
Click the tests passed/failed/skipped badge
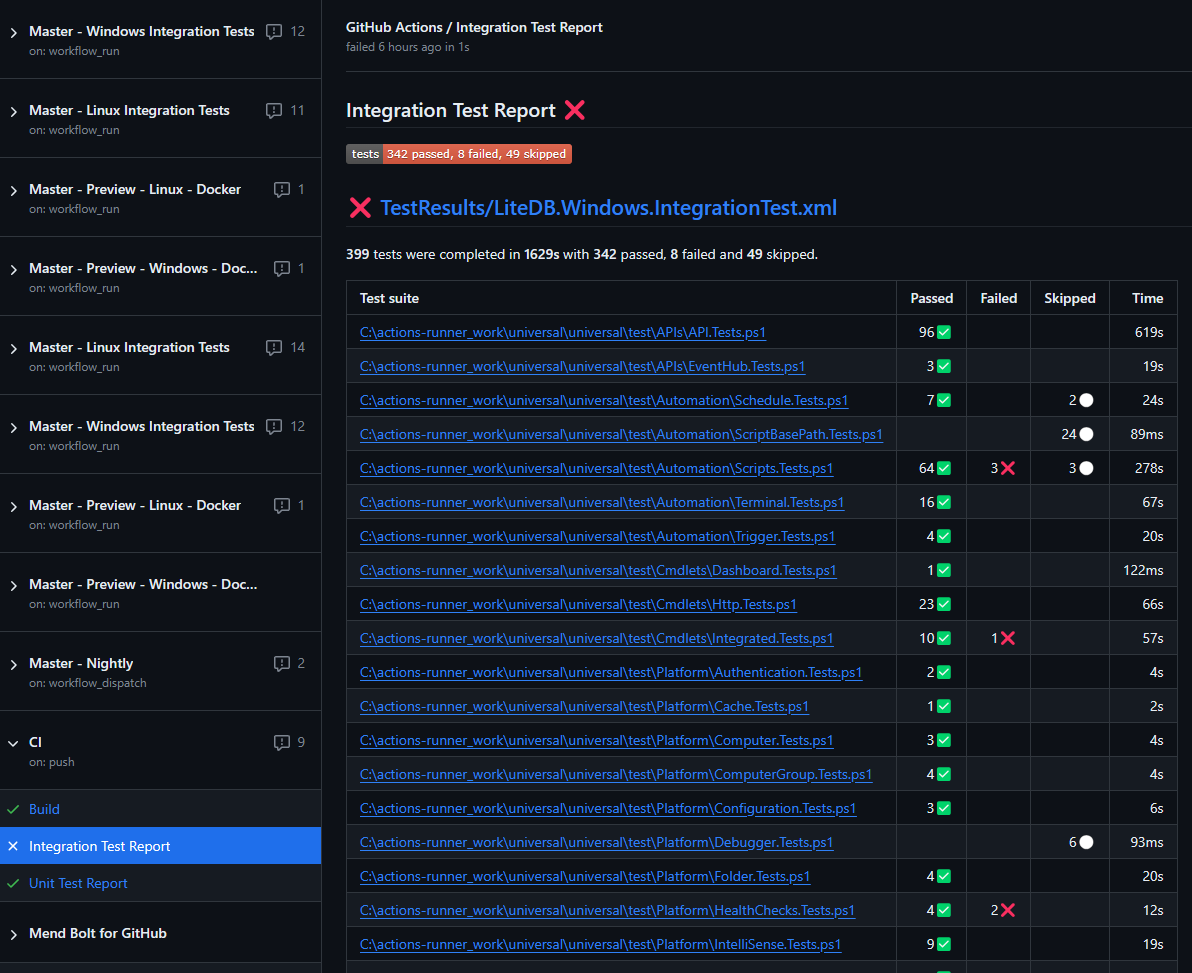tap(459, 154)
